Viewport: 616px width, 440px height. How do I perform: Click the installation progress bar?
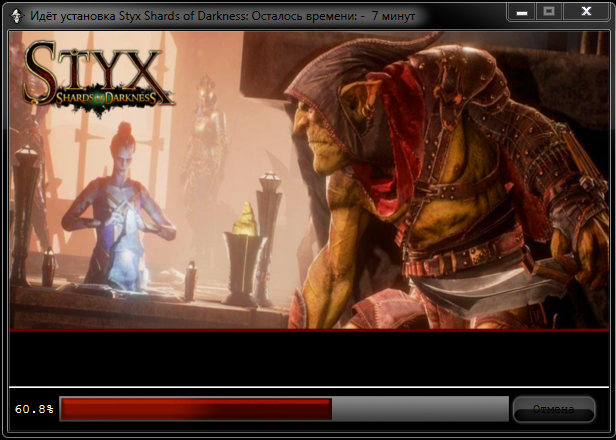click(x=284, y=409)
